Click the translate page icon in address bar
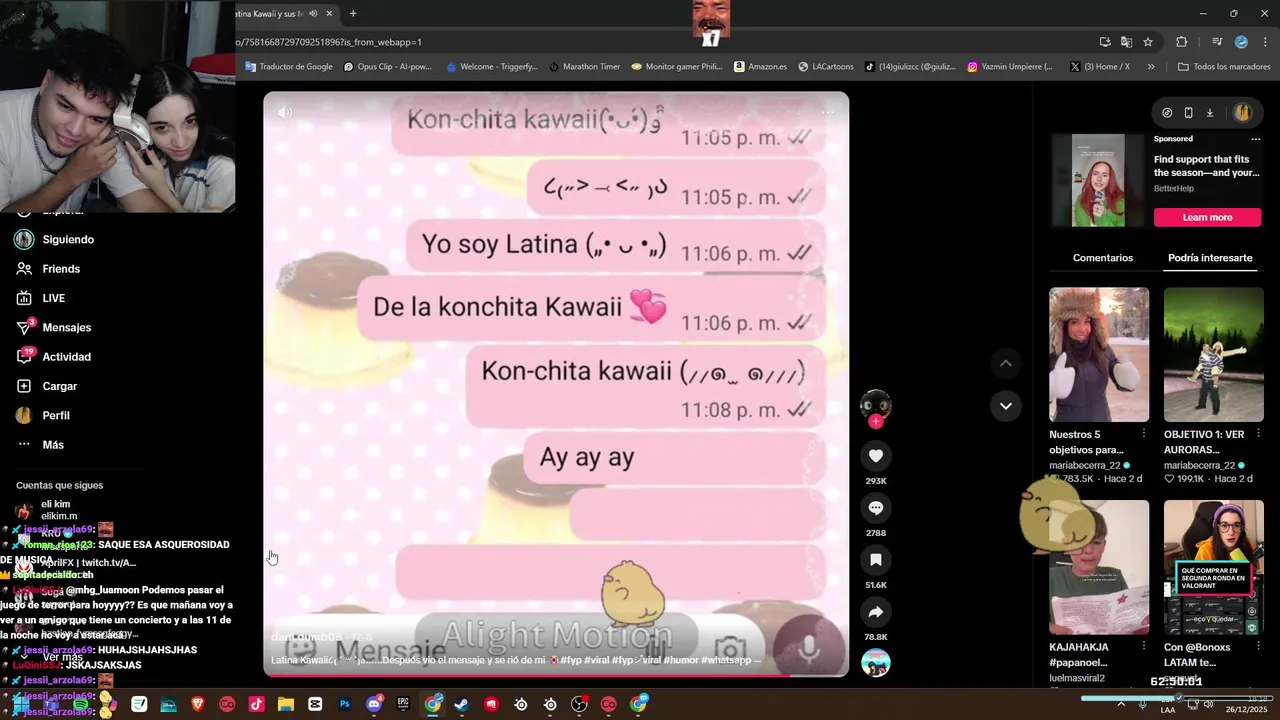Image resolution: width=1280 pixels, height=720 pixels. pyautogui.click(x=1126, y=42)
